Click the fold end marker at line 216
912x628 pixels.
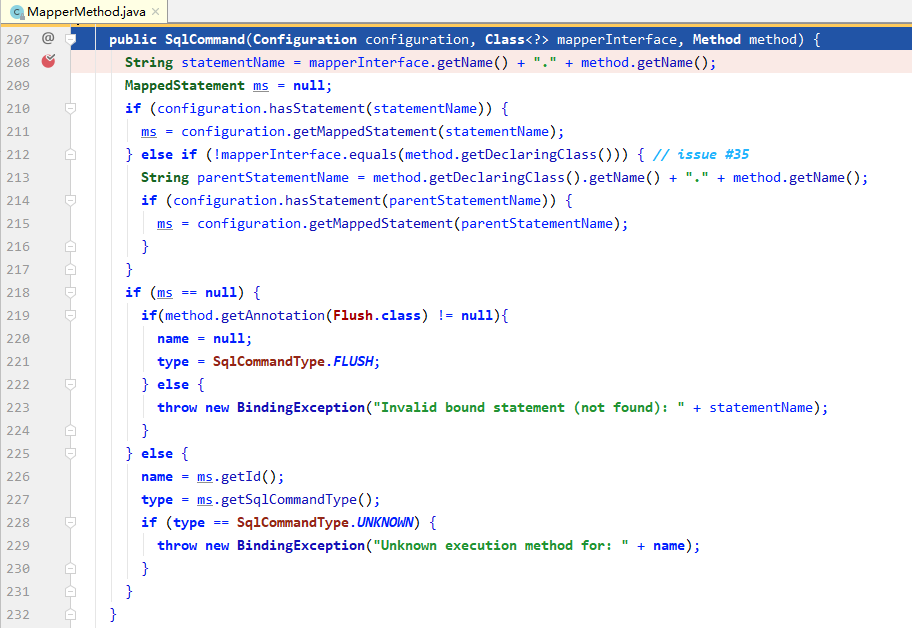point(70,247)
